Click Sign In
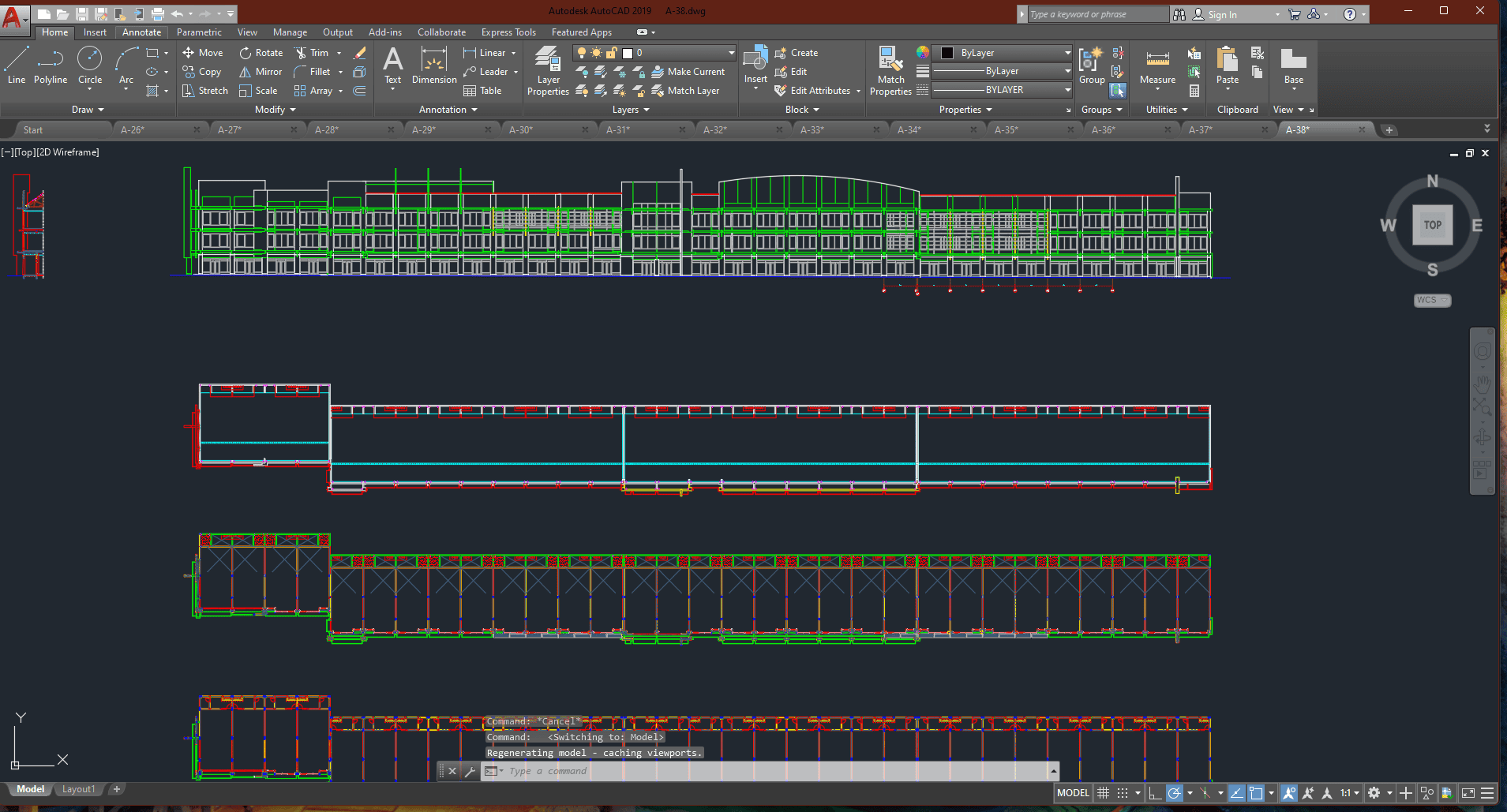This screenshot has height=812, width=1507. pyautogui.click(x=1221, y=14)
